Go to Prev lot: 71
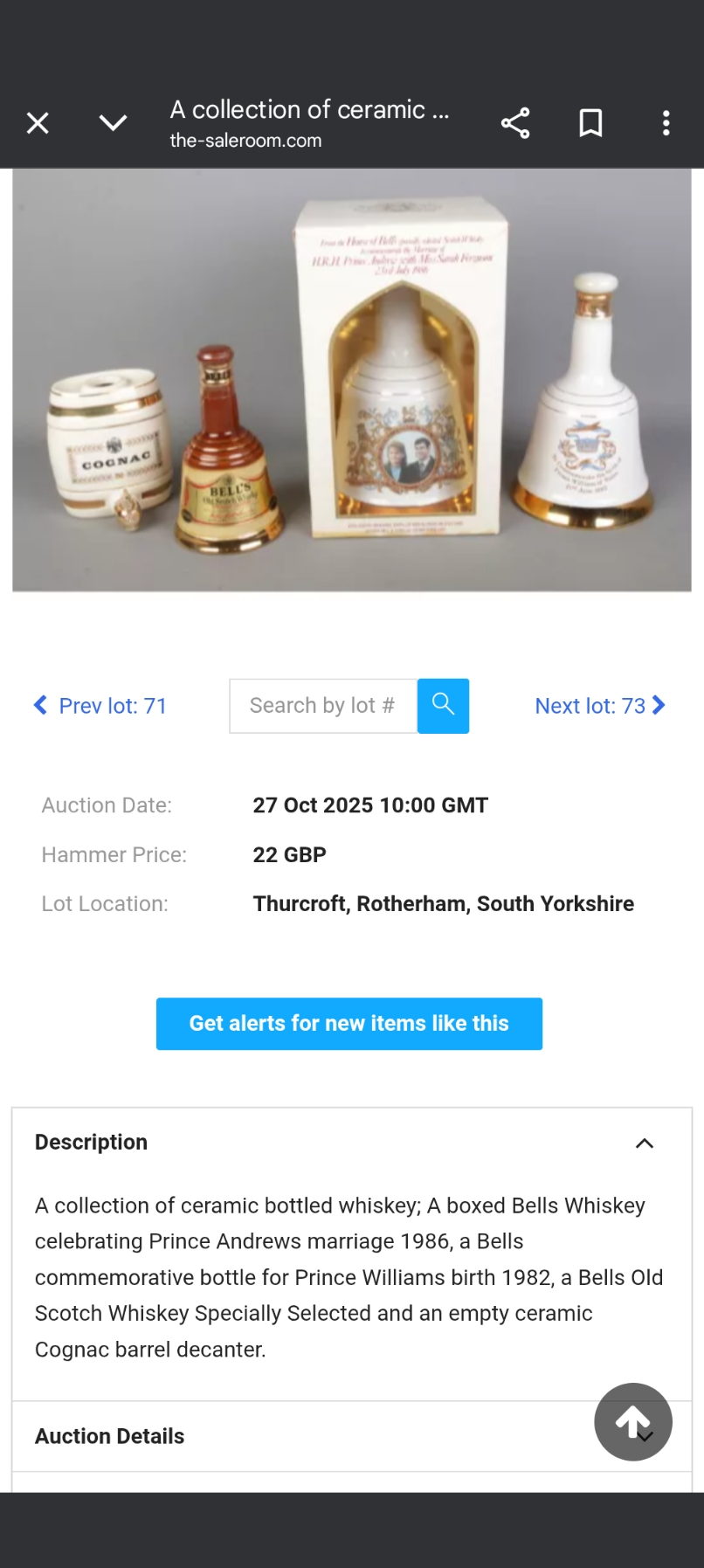This screenshot has height=1568, width=704. (112, 706)
